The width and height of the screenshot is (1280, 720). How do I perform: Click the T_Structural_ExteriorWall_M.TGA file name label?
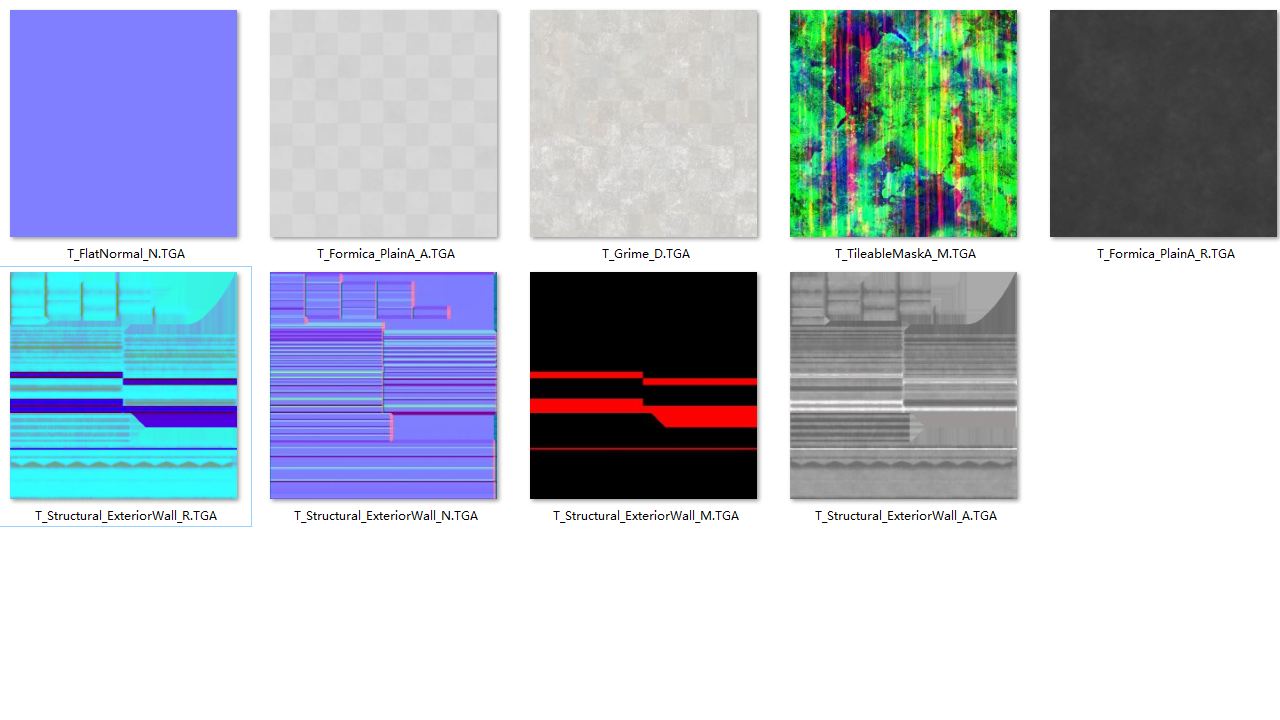pyautogui.click(x=646, y=516)
